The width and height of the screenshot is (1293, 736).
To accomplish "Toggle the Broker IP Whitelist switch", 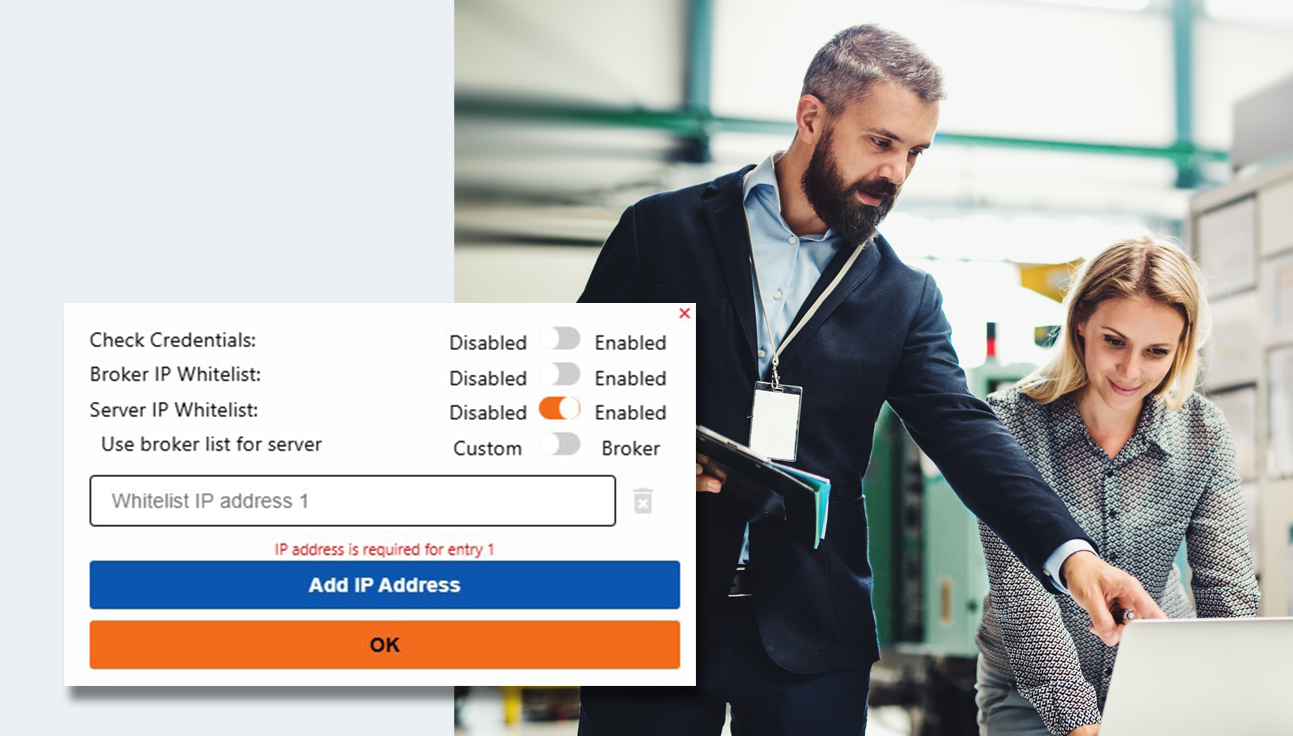I will 560,375.
